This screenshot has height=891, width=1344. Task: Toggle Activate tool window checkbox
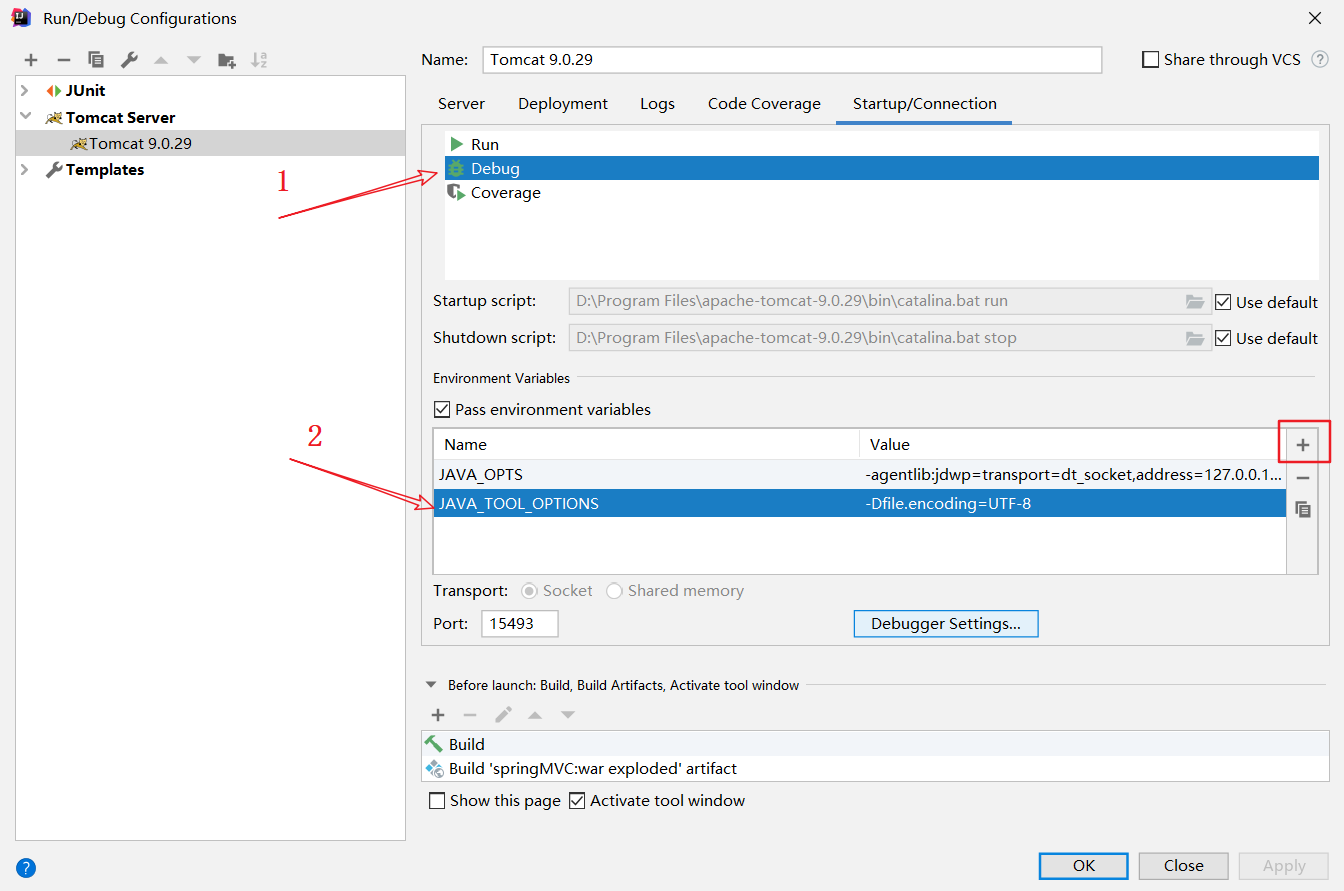point(577,801)
